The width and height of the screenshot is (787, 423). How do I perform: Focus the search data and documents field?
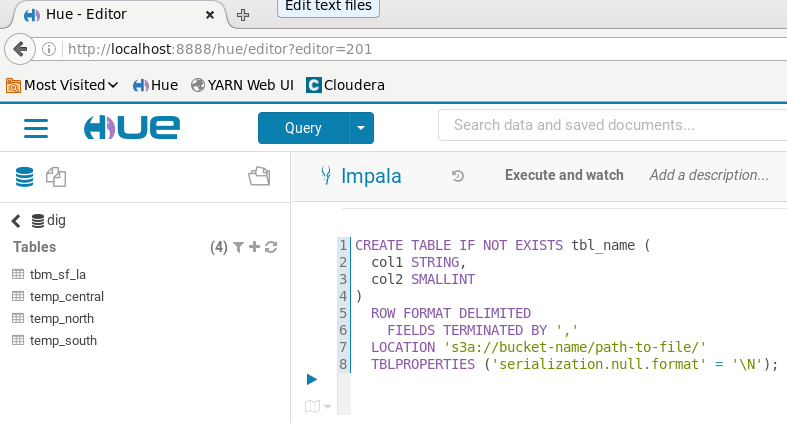[612, 125]
